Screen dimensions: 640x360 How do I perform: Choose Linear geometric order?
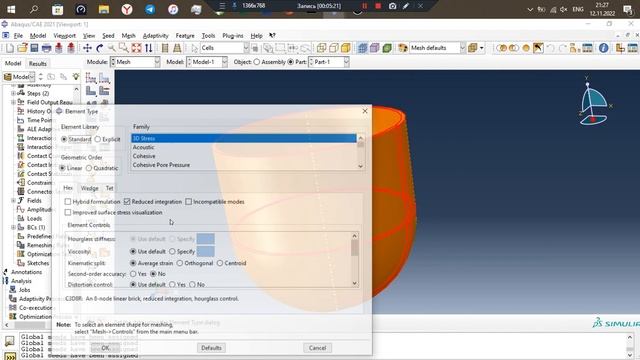62,168
